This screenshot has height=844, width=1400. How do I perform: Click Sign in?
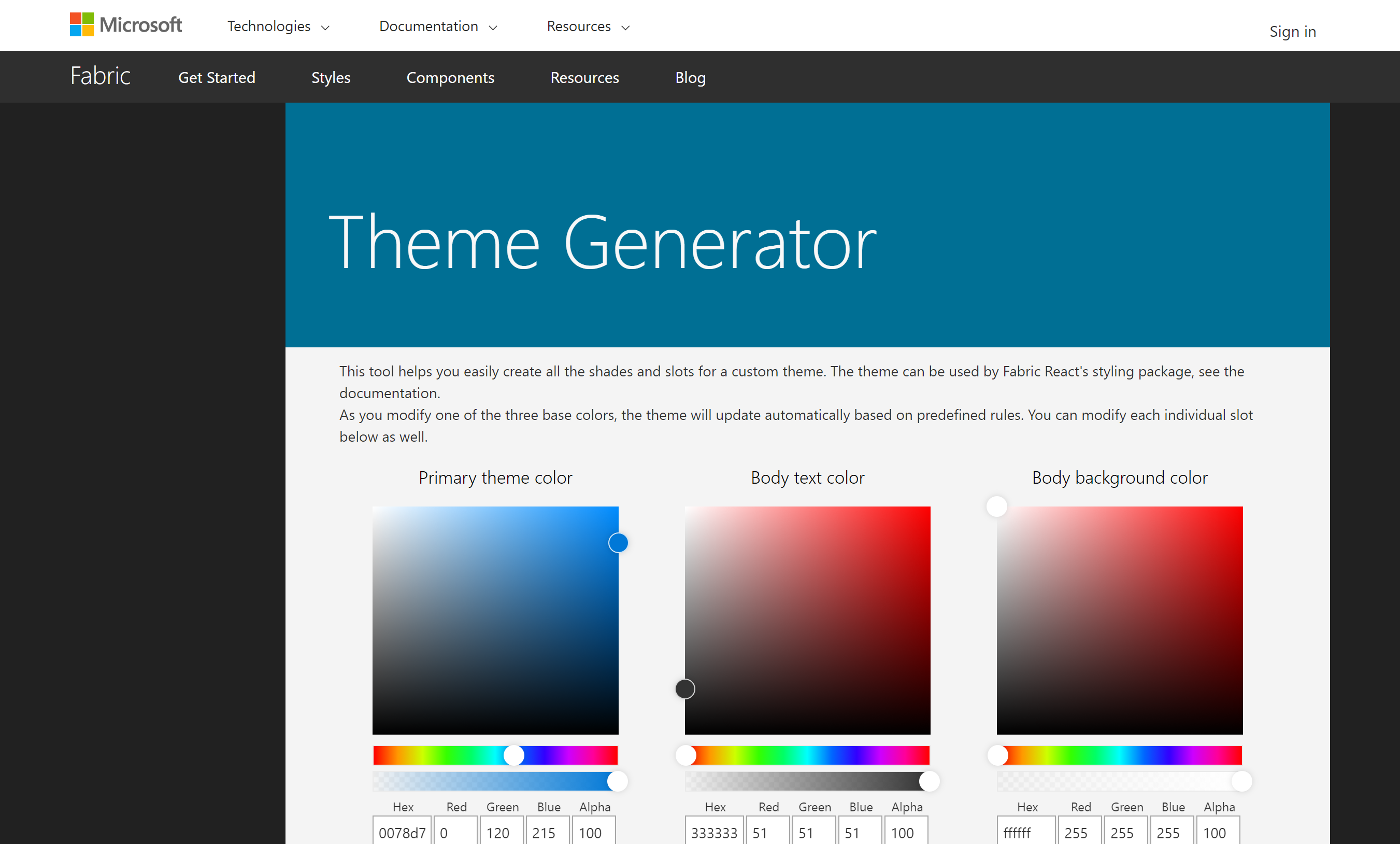tap(1292, 31)
